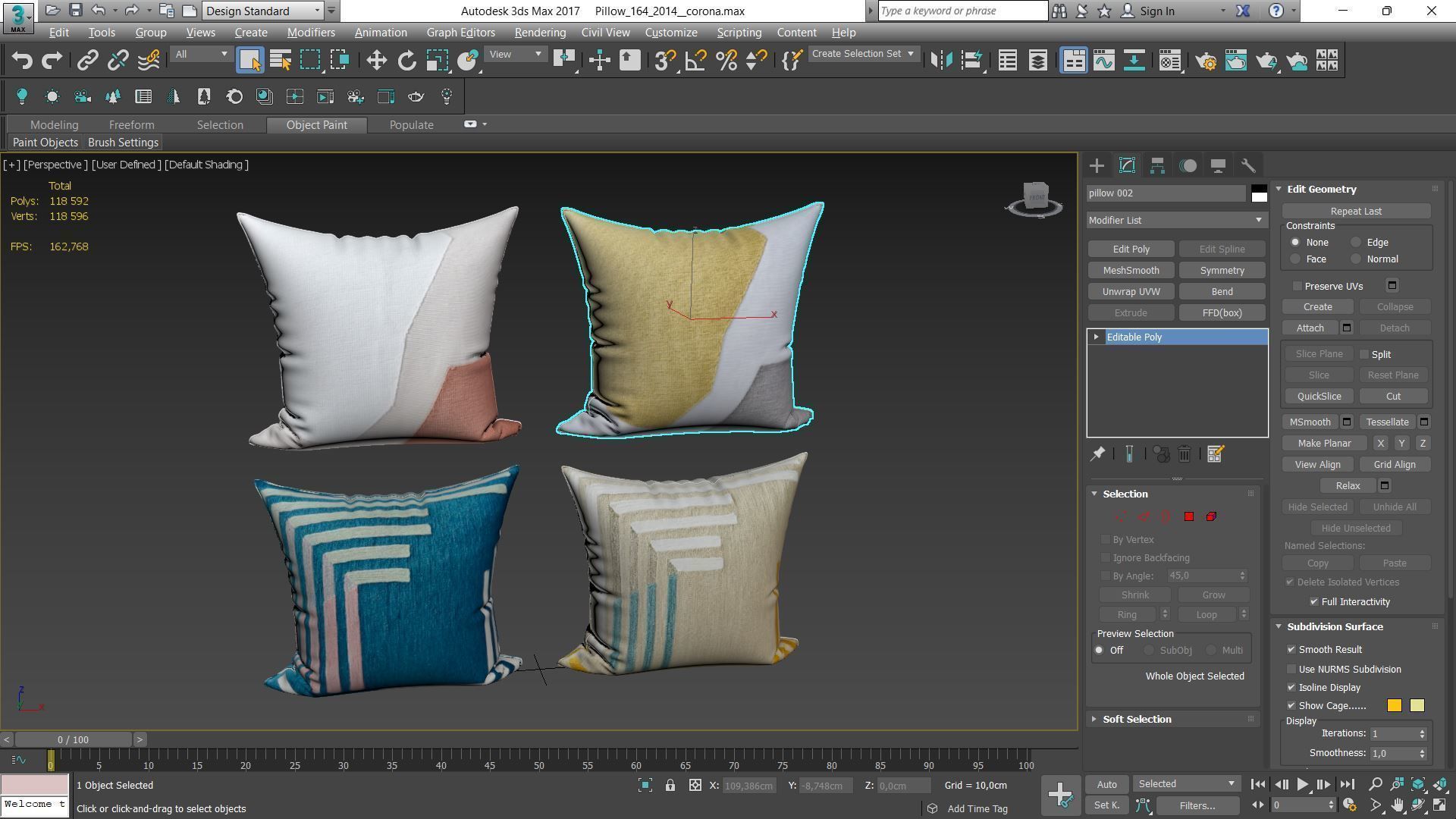Choose the Select and Move tool
This screenshot has height=819, width=1456.
[376, 61]
